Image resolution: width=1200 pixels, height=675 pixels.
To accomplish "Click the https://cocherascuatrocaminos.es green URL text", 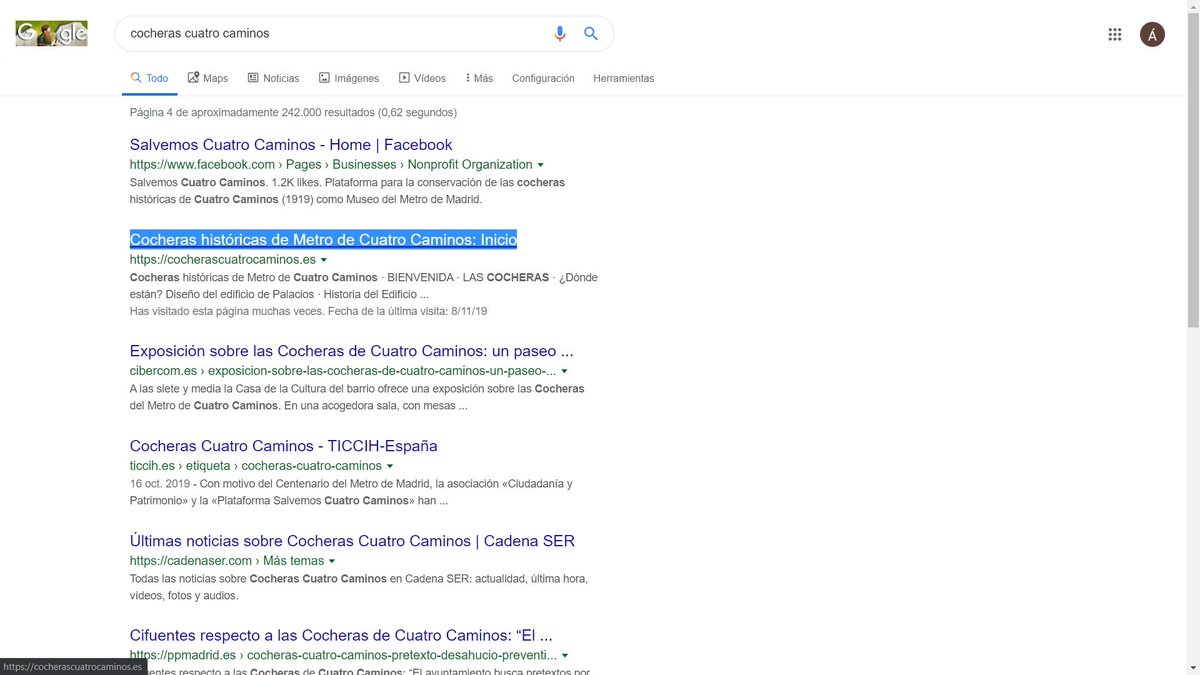I will point(222,260).
